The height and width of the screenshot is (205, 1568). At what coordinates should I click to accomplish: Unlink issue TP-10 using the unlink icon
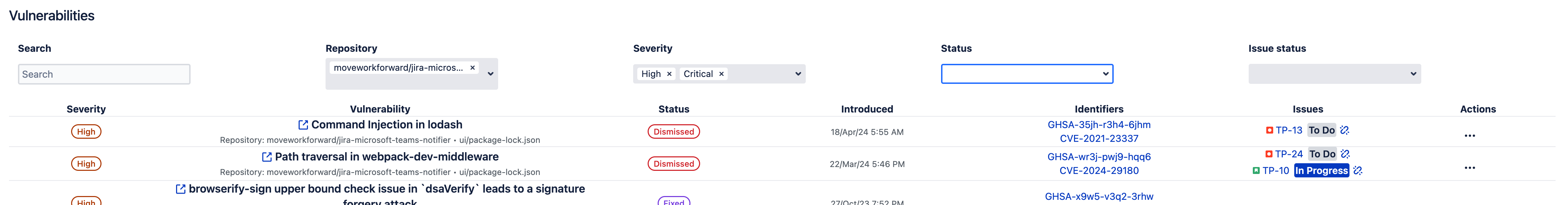1357,171
